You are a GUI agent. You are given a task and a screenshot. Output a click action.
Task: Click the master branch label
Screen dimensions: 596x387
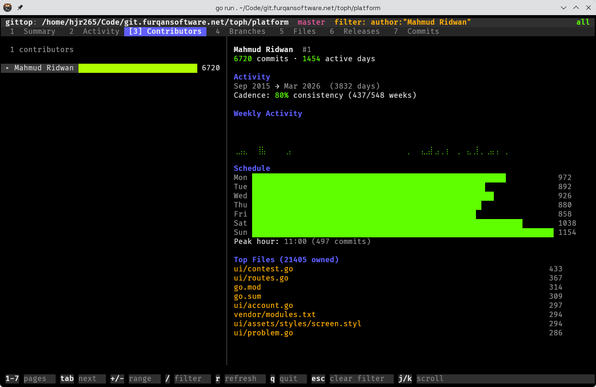pyautogui.click(x=311, y=22)
